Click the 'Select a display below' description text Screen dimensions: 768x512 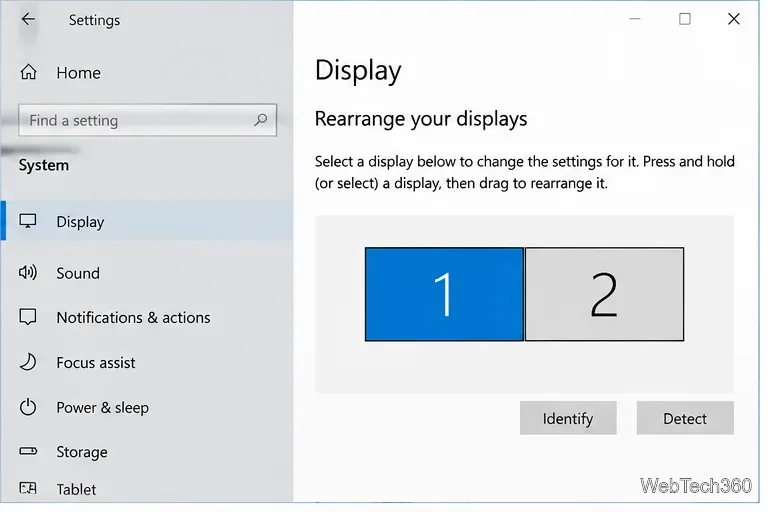[525, 172]
